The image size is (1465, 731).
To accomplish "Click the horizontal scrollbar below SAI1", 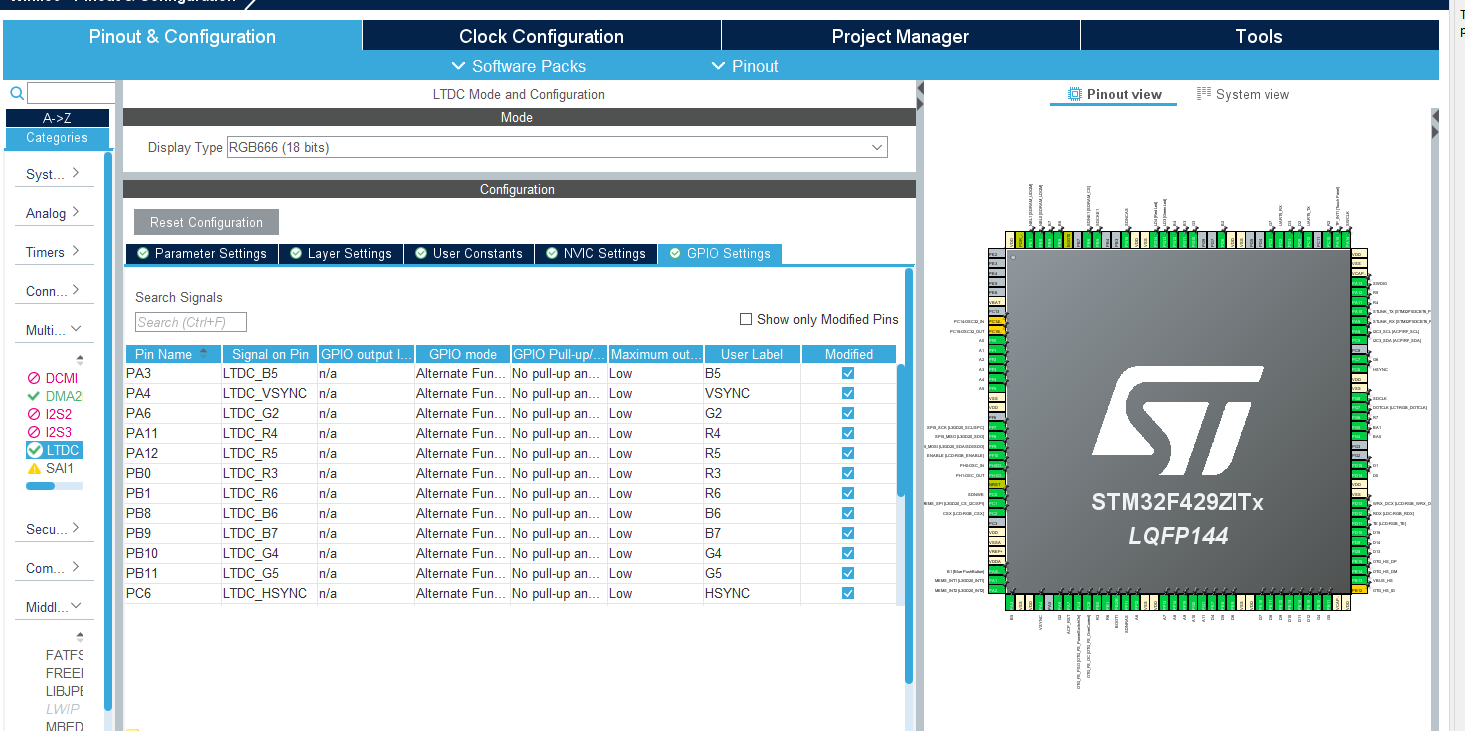I will [40, 486].
